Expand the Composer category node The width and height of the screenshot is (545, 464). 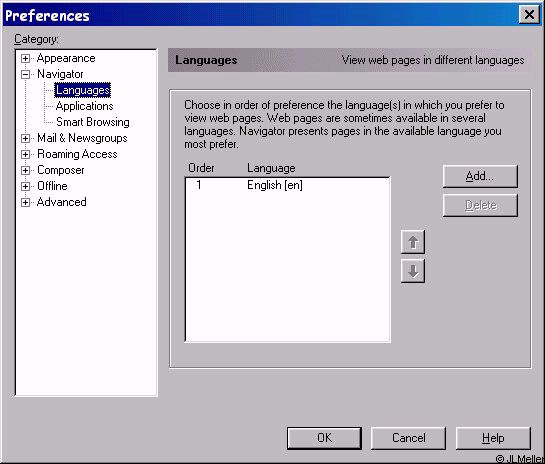tap(25, 170)
